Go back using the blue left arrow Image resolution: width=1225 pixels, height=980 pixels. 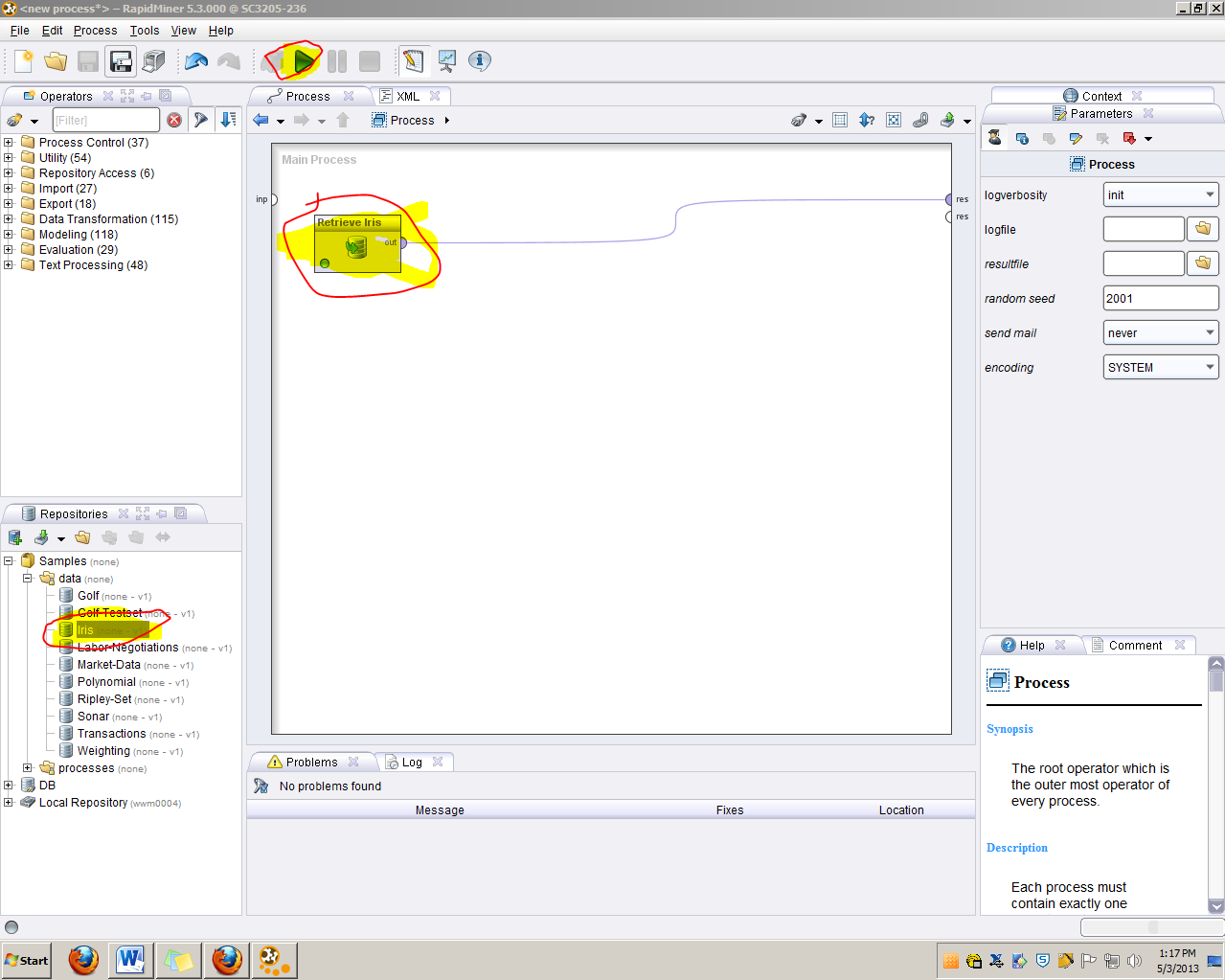click(x=261, y=120)
